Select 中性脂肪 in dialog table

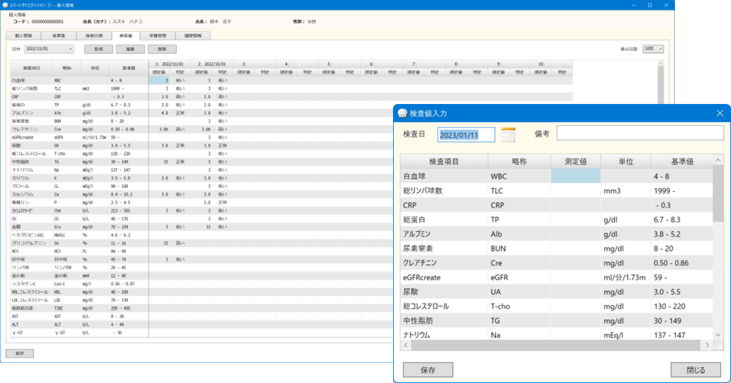[x=418, y=321]
